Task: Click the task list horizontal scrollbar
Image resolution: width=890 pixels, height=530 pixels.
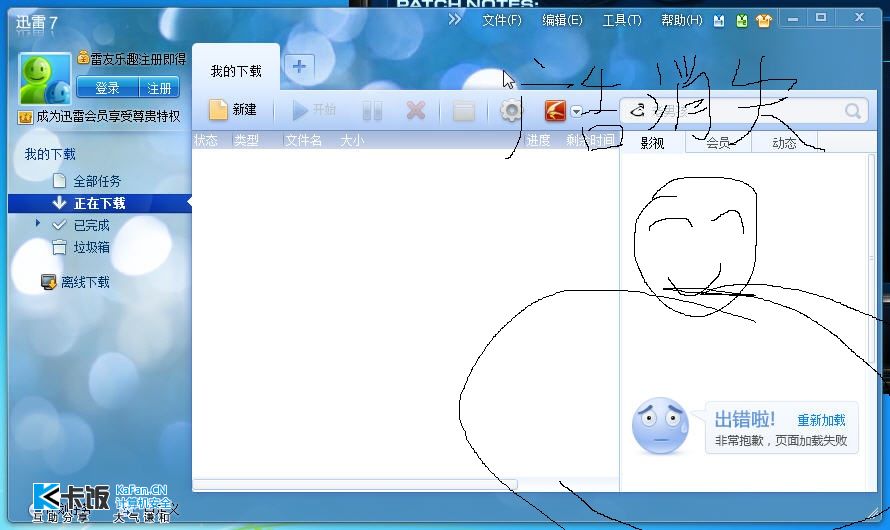Action: click(x=355, y=484)
